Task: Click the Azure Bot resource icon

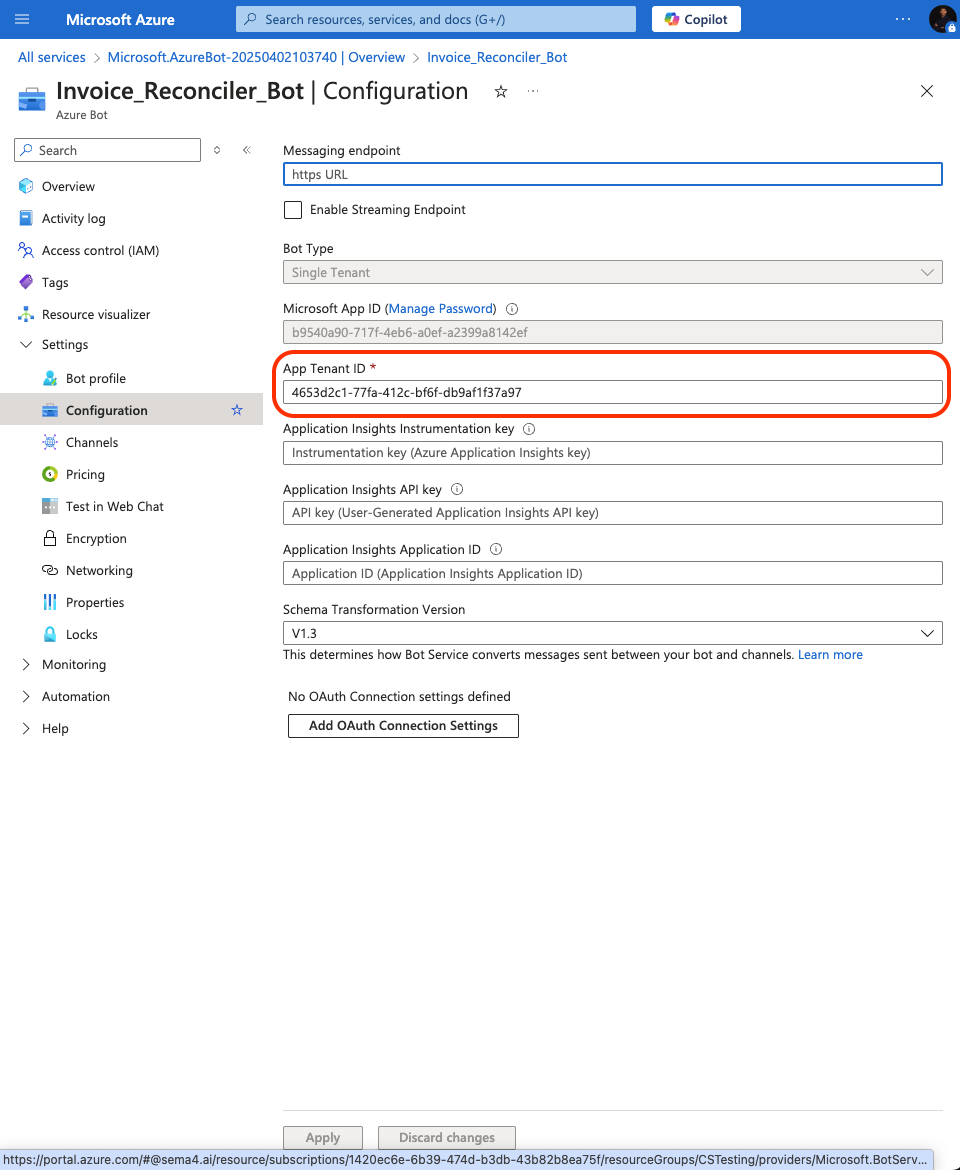Action: [31, 99]
